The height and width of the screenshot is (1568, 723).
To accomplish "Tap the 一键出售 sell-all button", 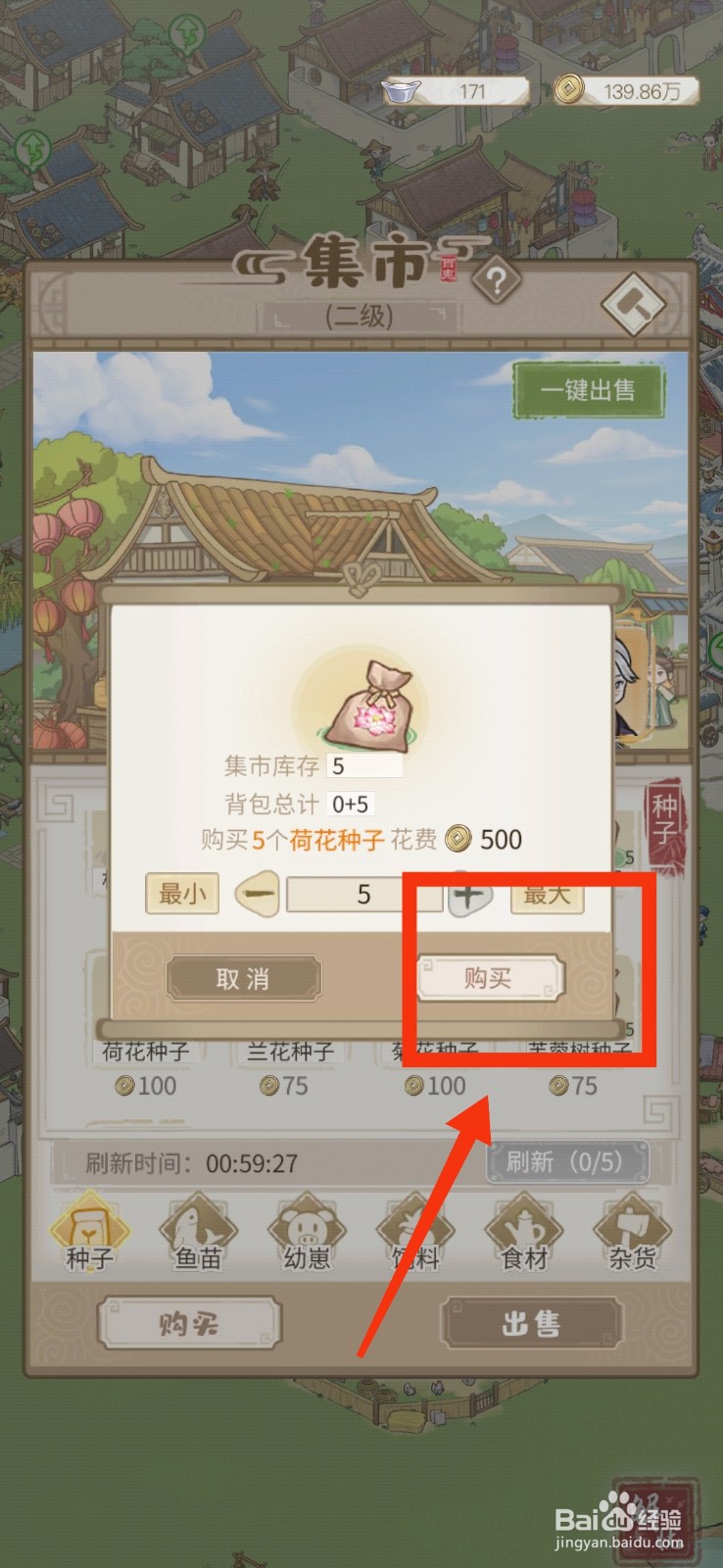I will tap(589, 390).
